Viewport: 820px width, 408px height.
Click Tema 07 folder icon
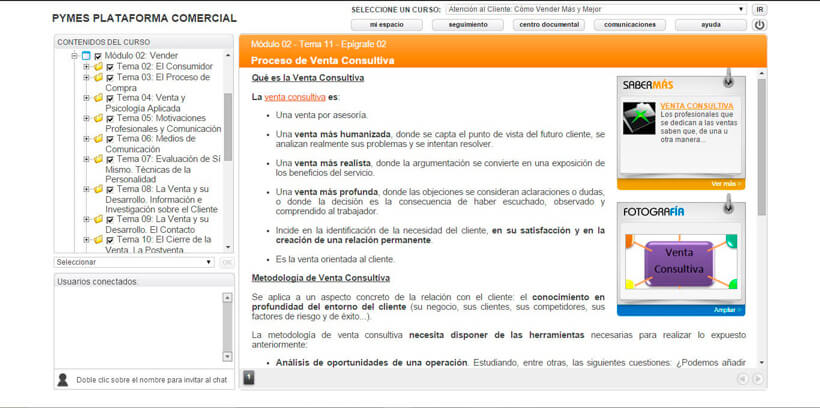tap(98, 159)
